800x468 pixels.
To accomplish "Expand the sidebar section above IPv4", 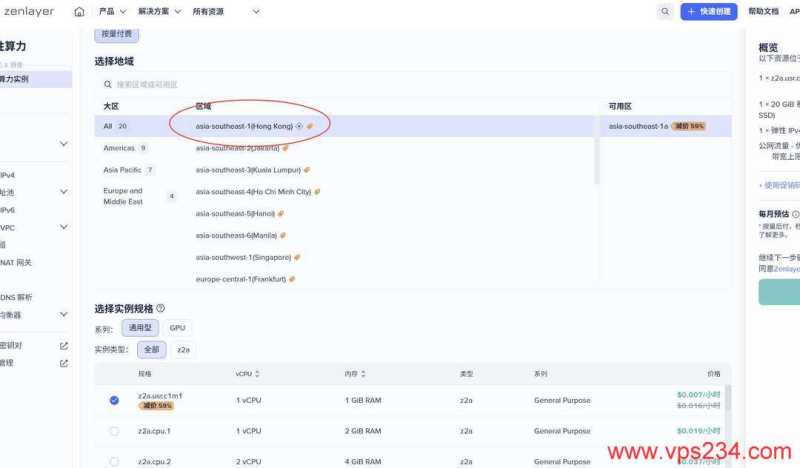I will pos(64,144).
